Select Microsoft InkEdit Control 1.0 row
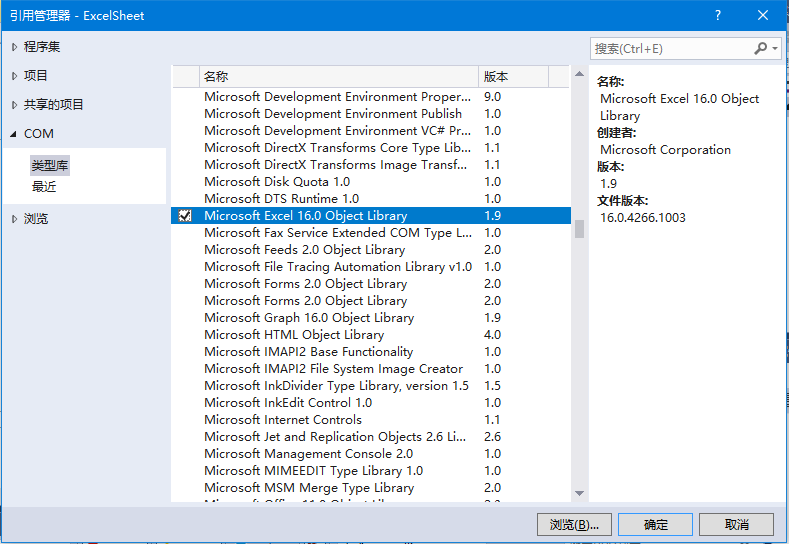789x544 pixels. tap(371, 403)
